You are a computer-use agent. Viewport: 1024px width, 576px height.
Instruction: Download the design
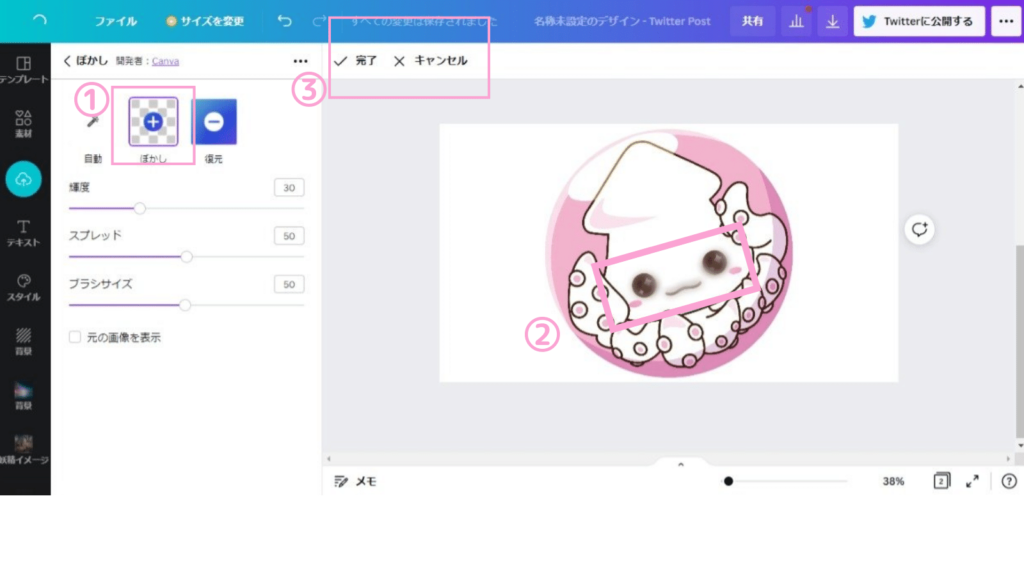[x=832, y=21]
